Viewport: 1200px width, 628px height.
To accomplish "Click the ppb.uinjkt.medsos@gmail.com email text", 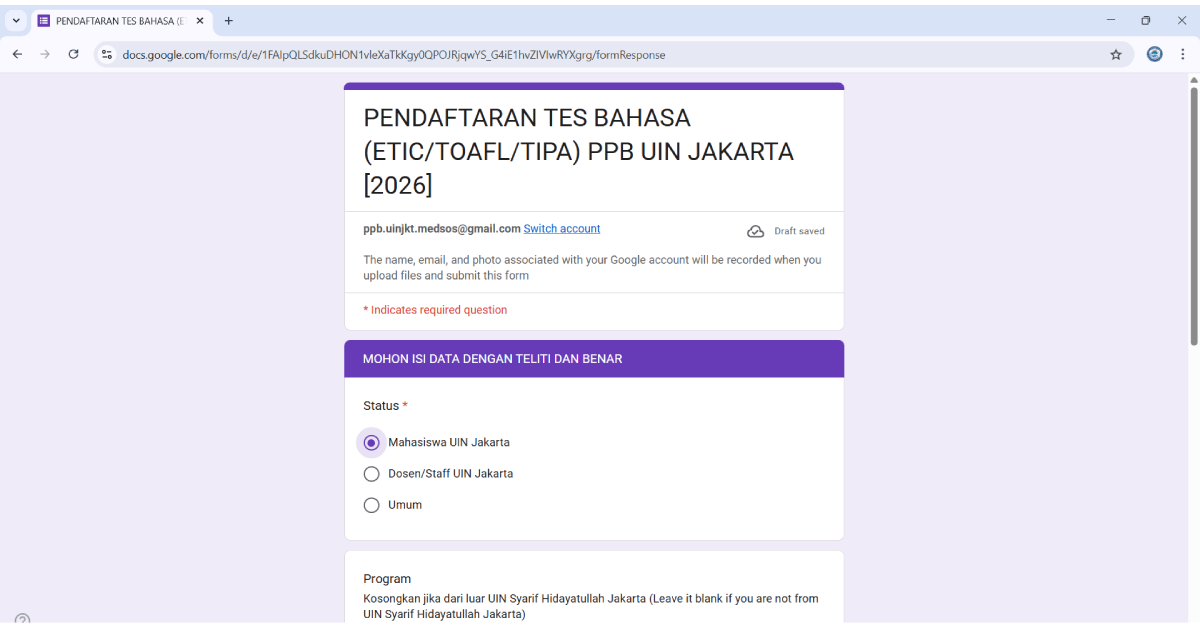I will 442,228.
